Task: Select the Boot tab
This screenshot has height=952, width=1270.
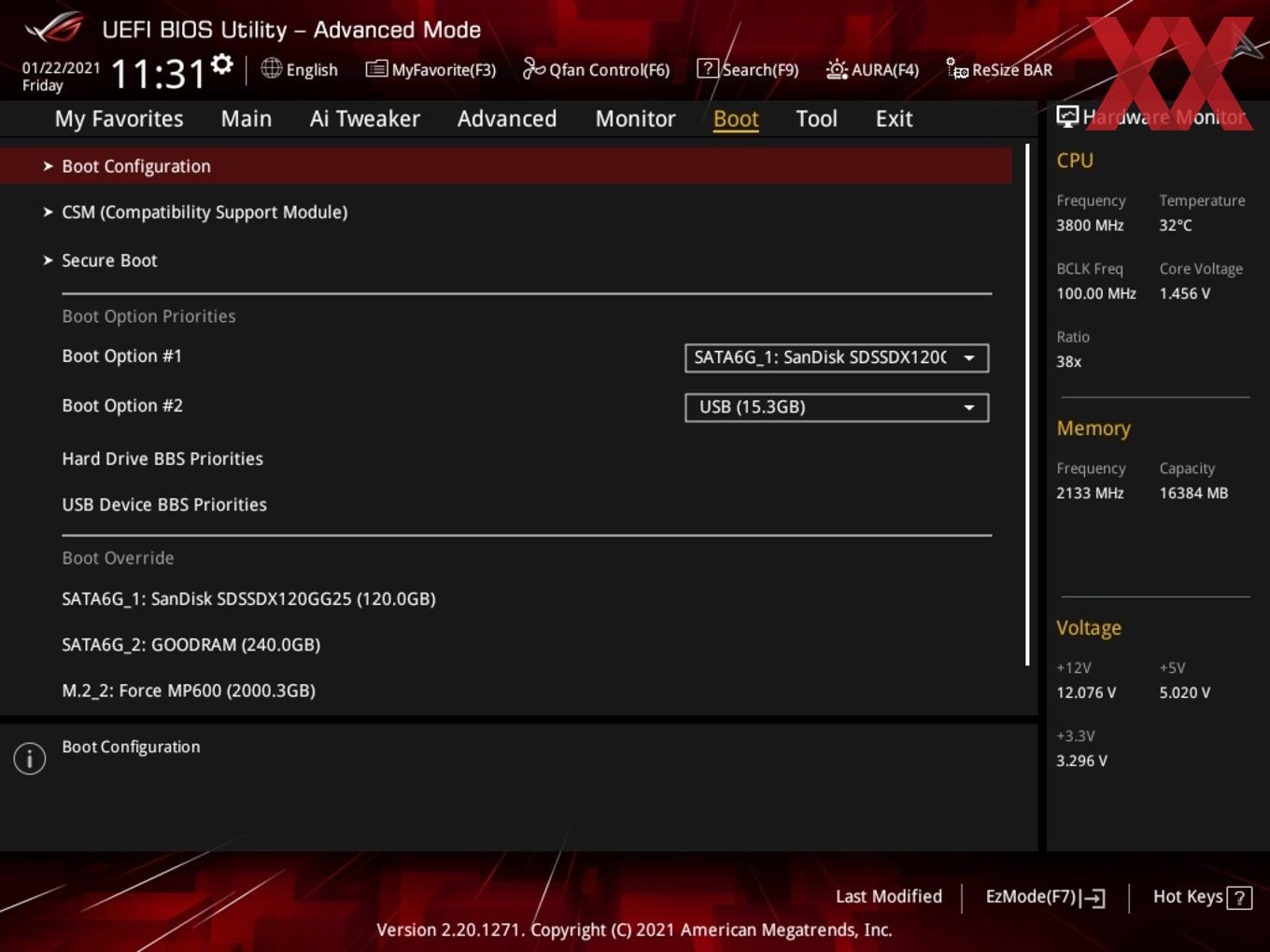Action: [736, 119]
